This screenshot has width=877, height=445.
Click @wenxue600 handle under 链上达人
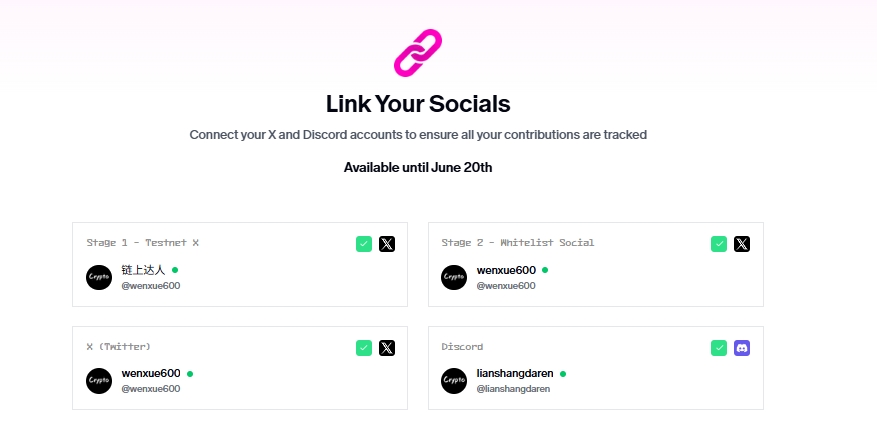tap(151, 286)
